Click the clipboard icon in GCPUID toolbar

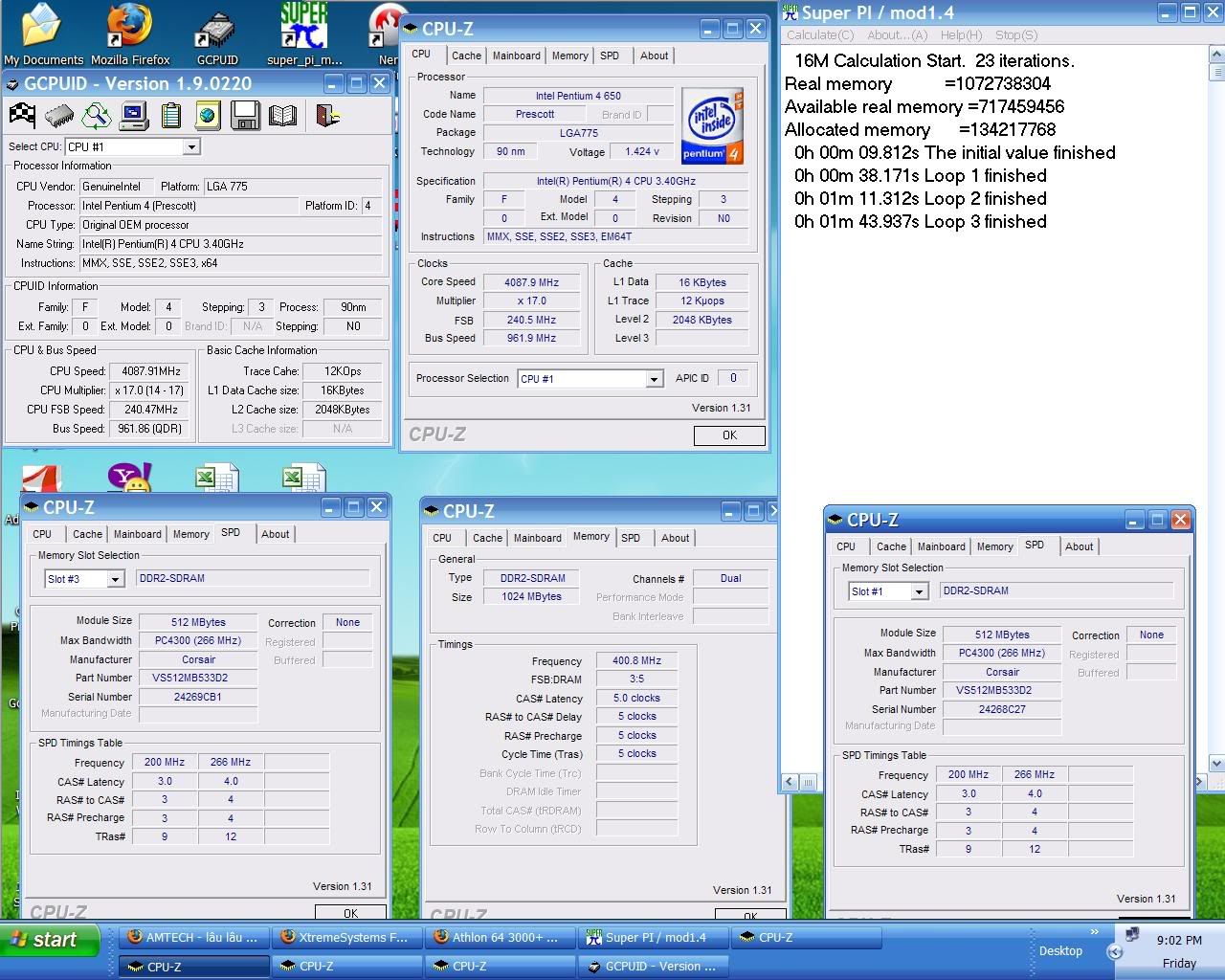click(171, 116)
